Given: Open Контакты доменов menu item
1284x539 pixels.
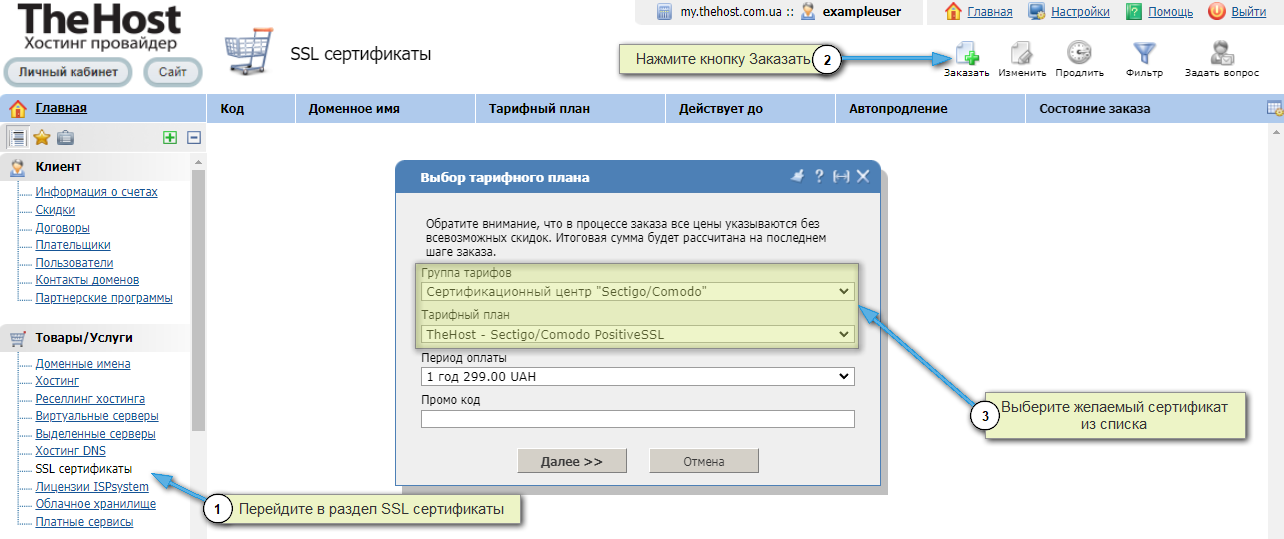Looking at the screenshot, I should click(87, 280).
